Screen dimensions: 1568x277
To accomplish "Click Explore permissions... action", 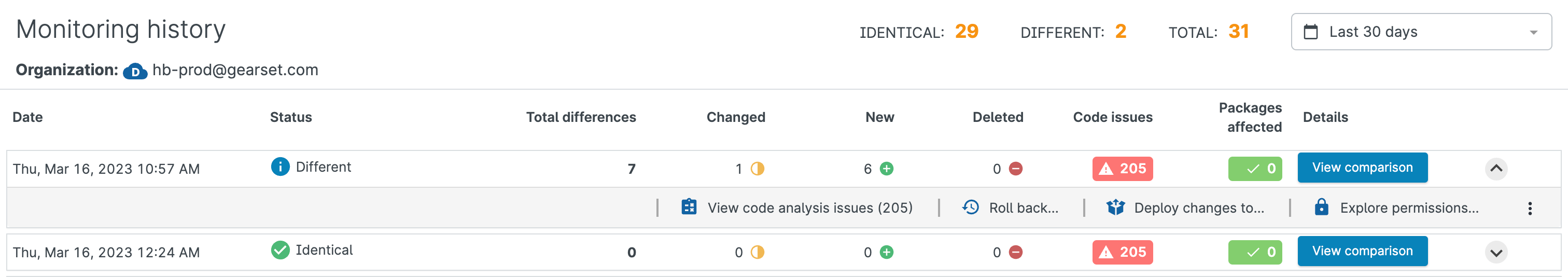I will click(x=1408, y=207).
